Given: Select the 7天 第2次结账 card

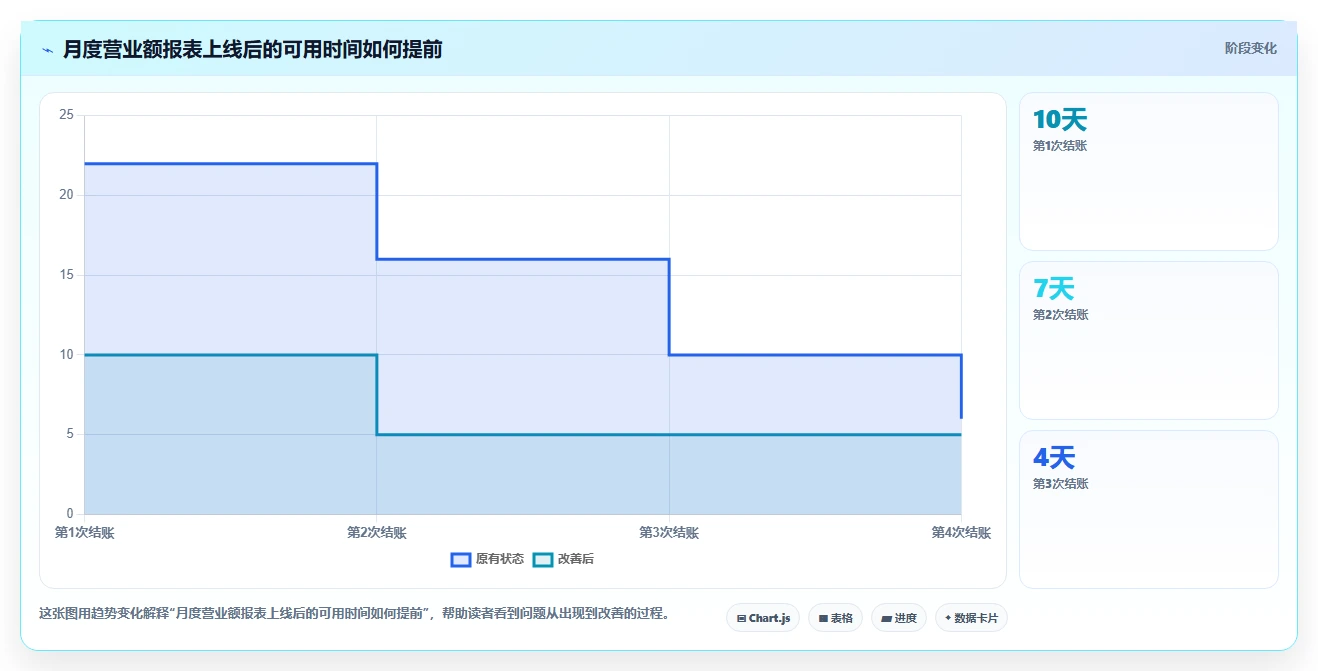Looking at the screenshot, I should click(x=1148, y=340).
